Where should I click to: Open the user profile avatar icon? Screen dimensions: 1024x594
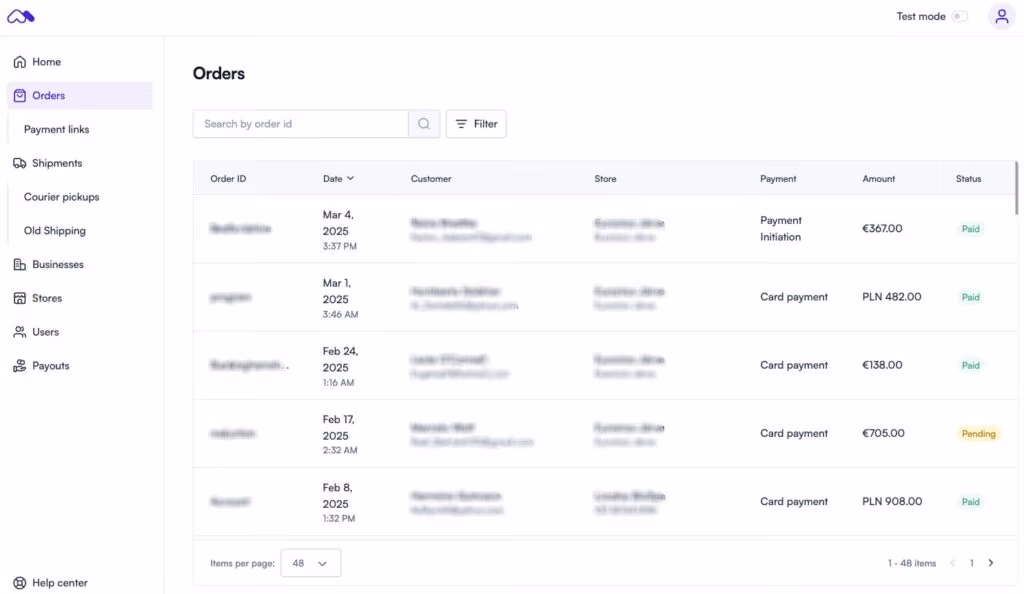tap(1001, 16)
